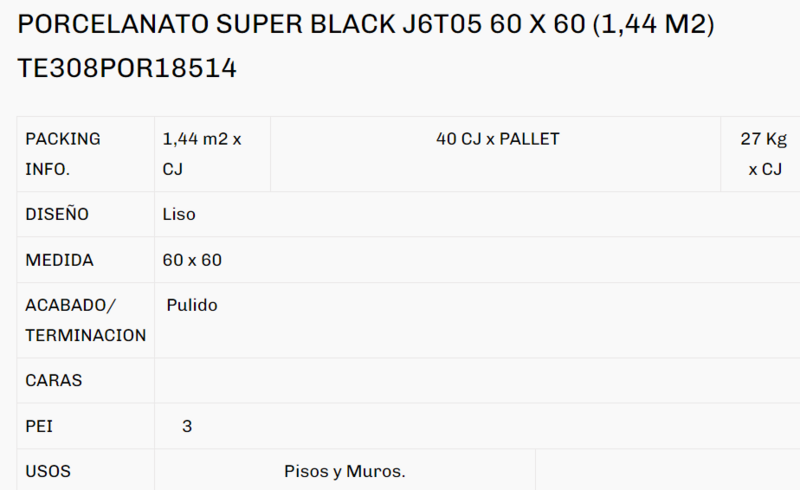This screenshot has height=490, width=800.
Task: Click the CARAS row label
Action: (x=86, y=380)
